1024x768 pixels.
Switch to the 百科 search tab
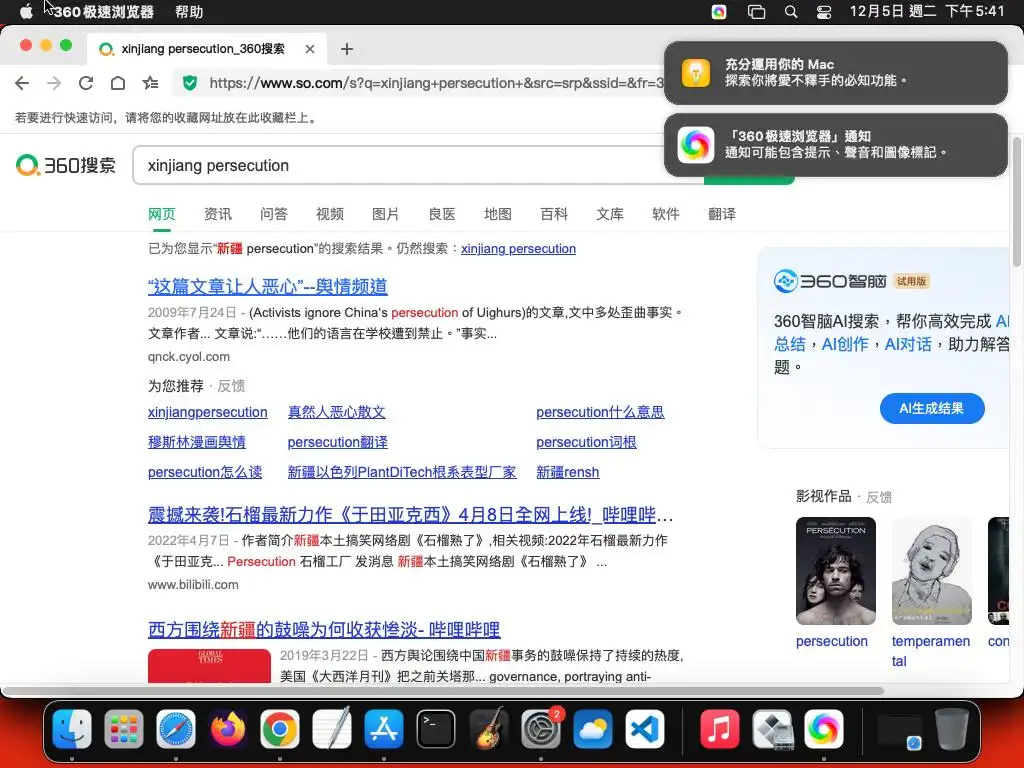pos(554,214)
